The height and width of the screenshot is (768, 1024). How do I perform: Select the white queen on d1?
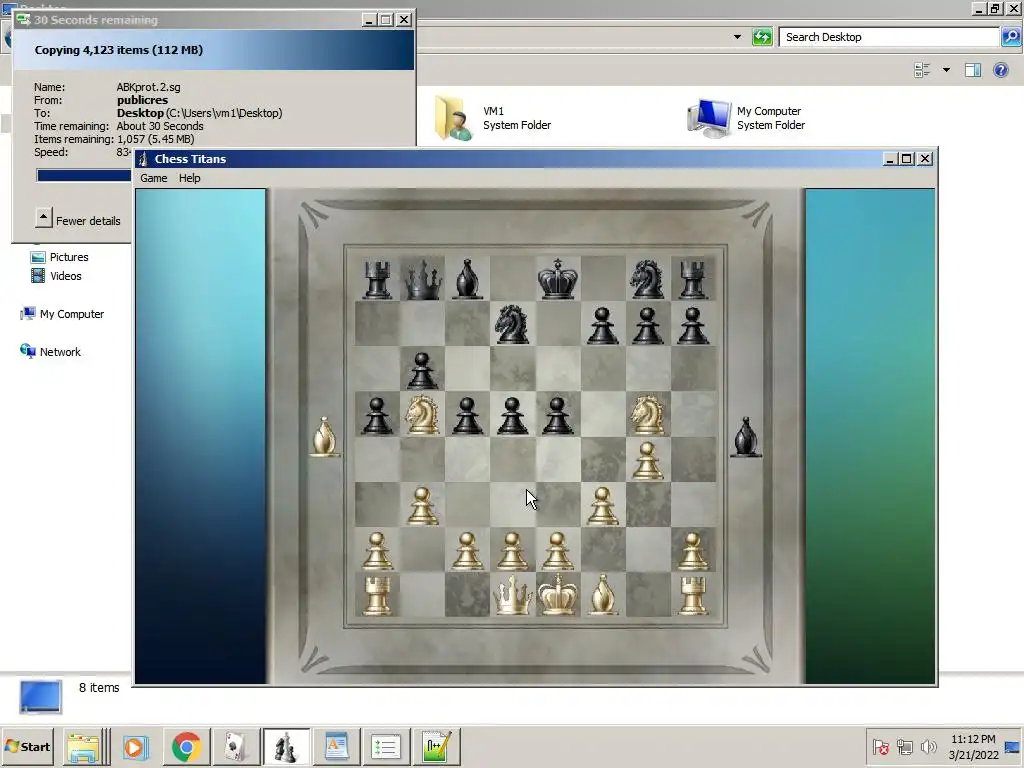click(512, 595)
